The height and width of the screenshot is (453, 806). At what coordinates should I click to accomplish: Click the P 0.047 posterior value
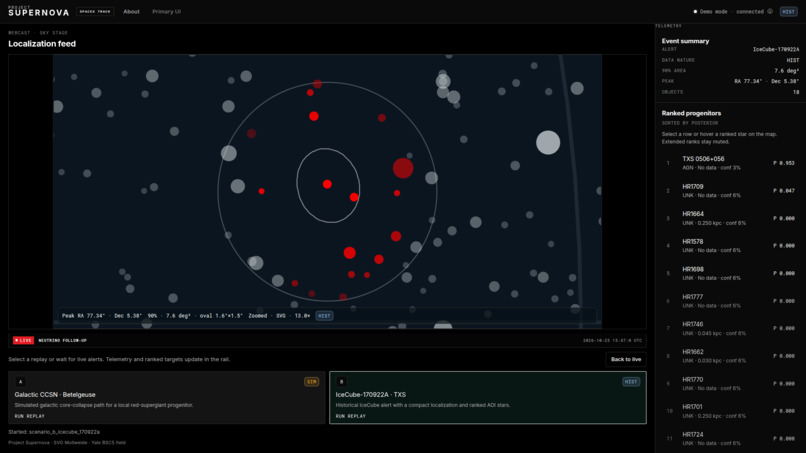[x=784, y=191]
